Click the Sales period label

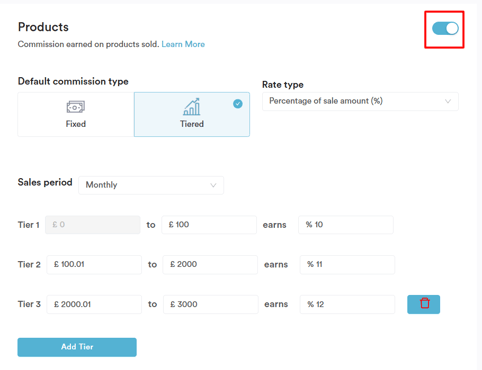45,182
